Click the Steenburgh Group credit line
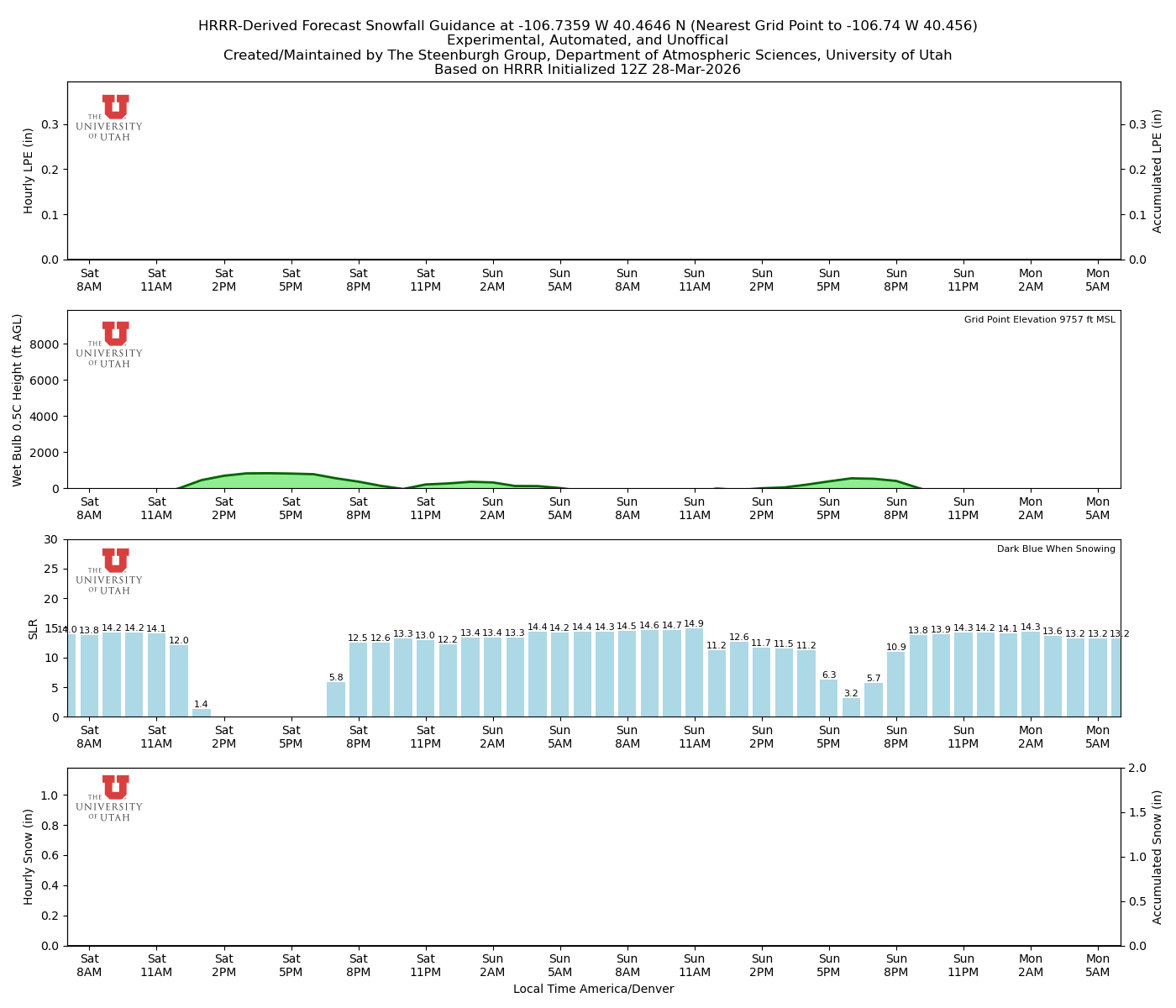 click(587, 55)
